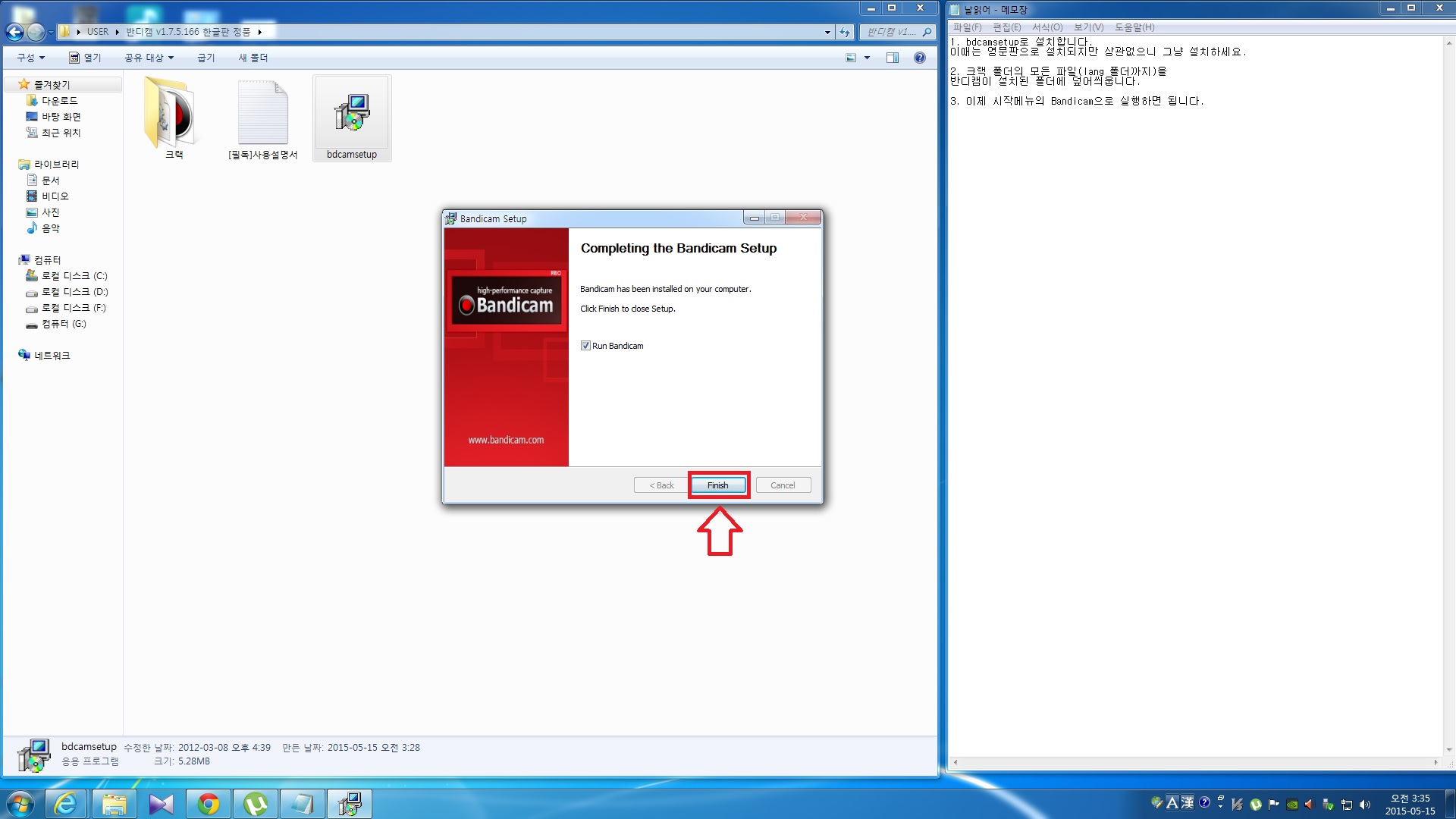This screenshot has width=1456, height=819.
Task: Click Bandicam Setup taskbar icon
Action: [x=349, y=804]
